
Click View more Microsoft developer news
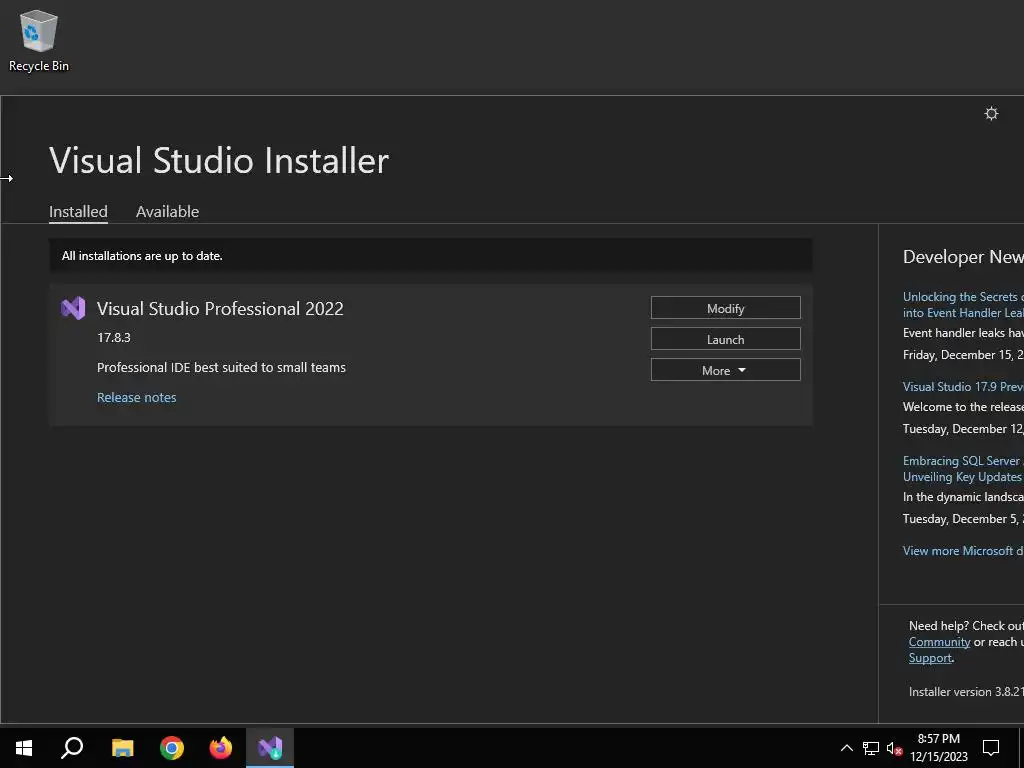coord(963,551)
